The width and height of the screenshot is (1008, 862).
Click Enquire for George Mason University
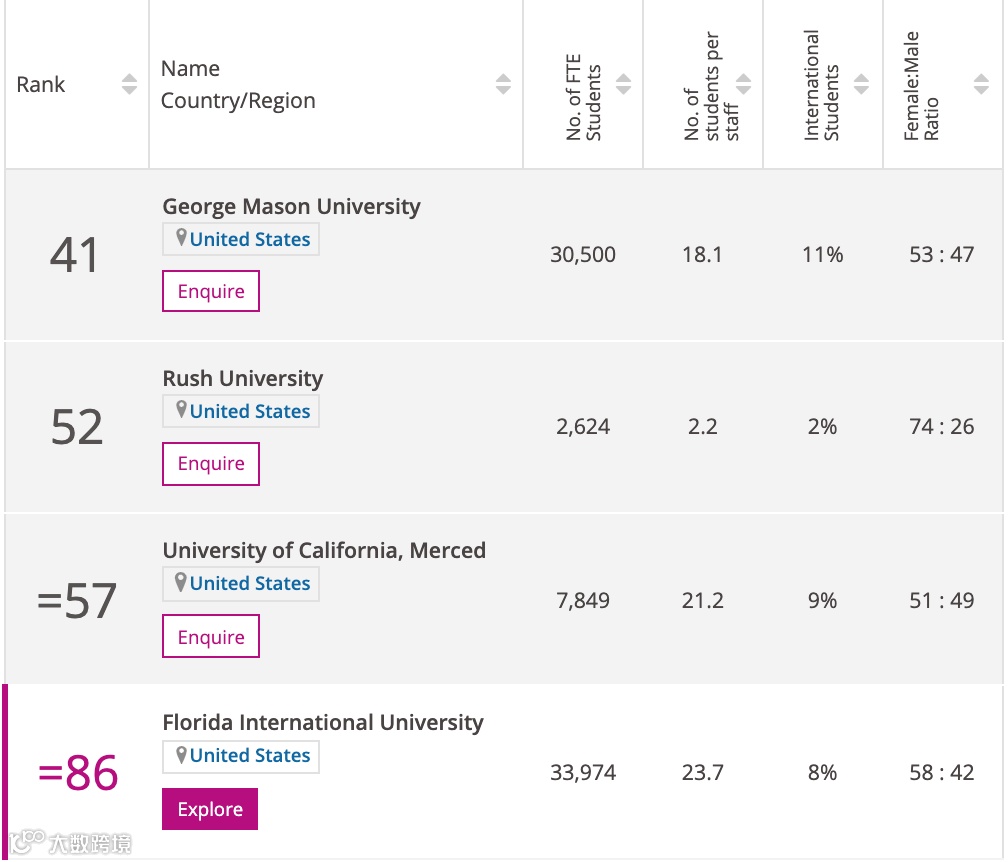pyautogui.click(x=211, y=291)
